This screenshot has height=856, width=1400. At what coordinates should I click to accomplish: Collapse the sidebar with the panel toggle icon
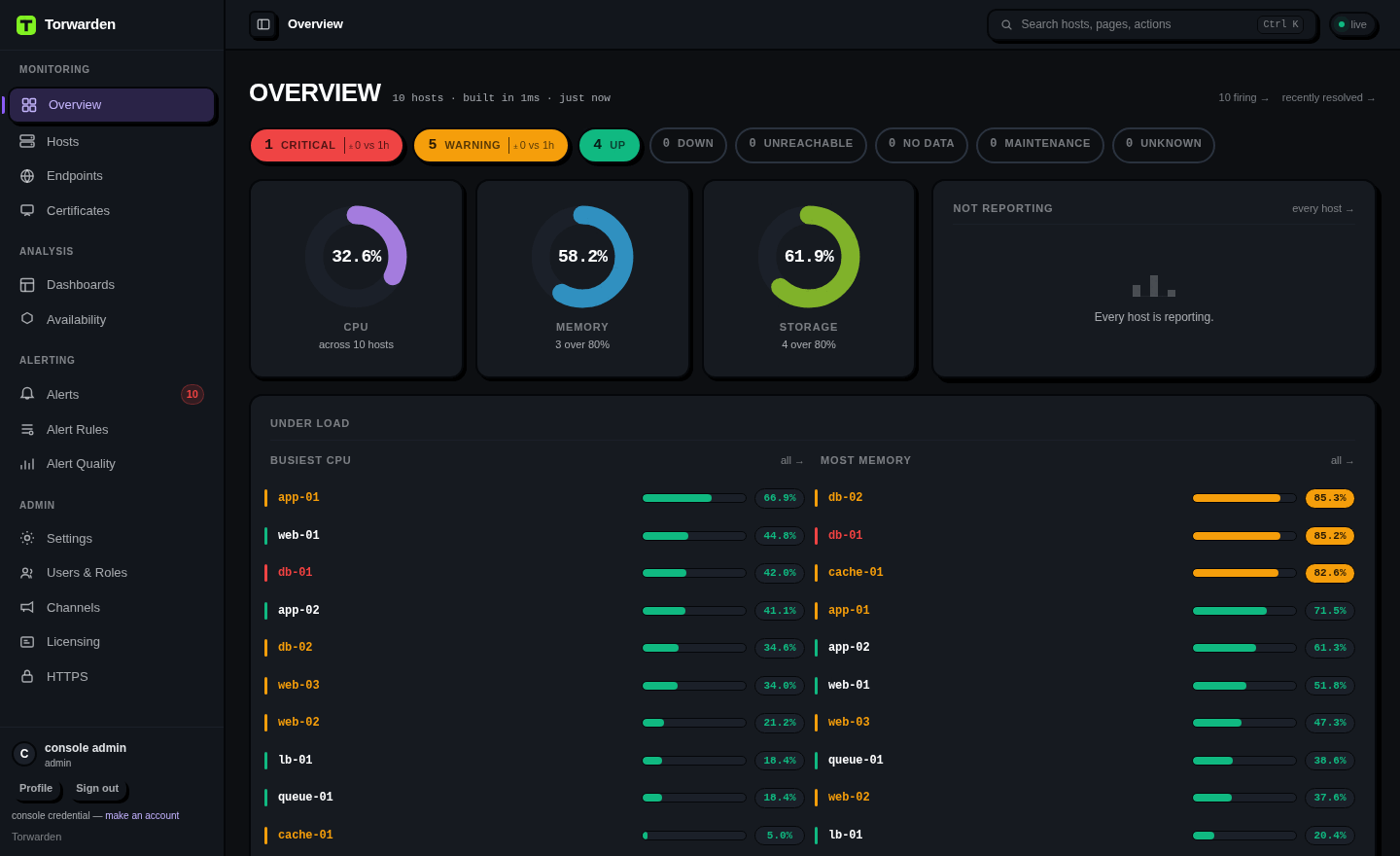pos(263,24)
